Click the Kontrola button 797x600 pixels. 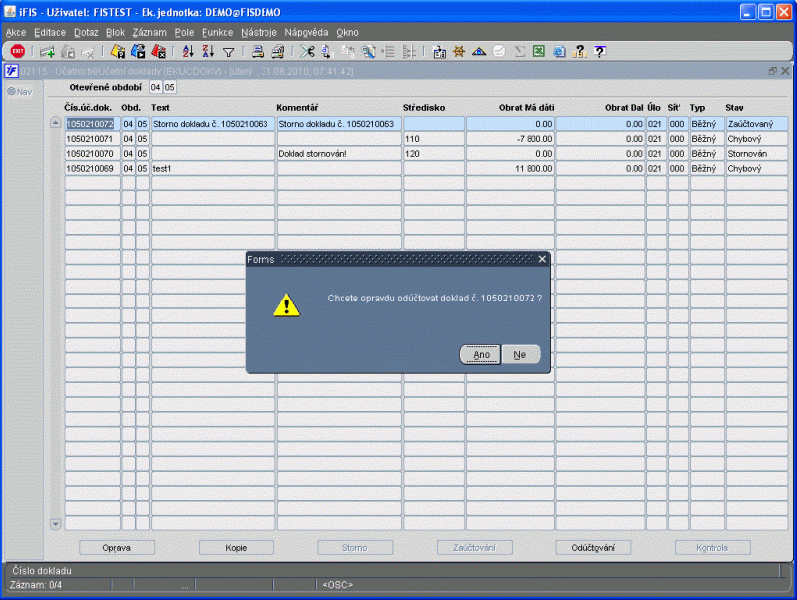[713, 548]
